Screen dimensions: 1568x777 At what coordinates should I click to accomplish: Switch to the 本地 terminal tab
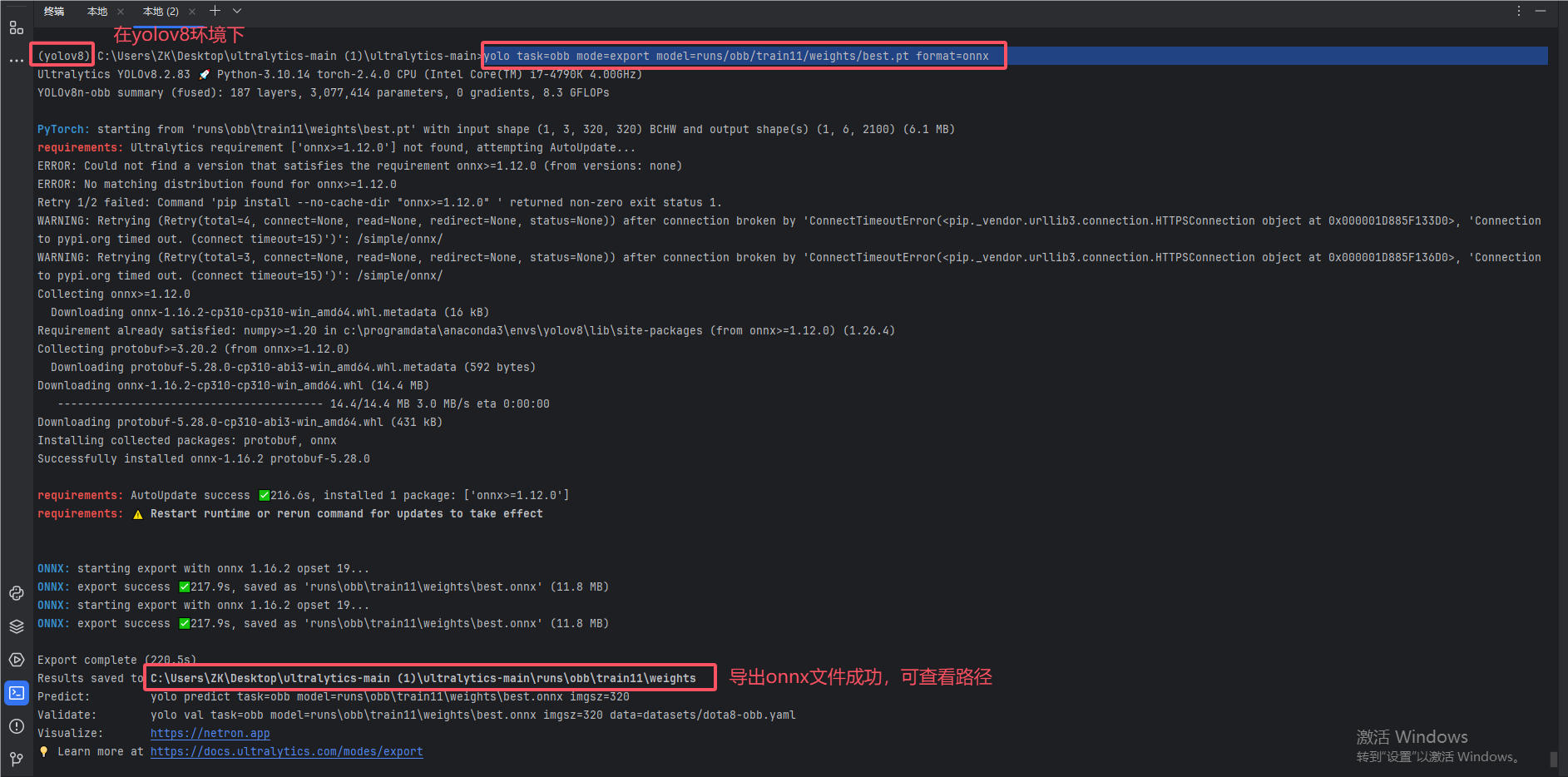pyautogui.click(x=97, y=12)
